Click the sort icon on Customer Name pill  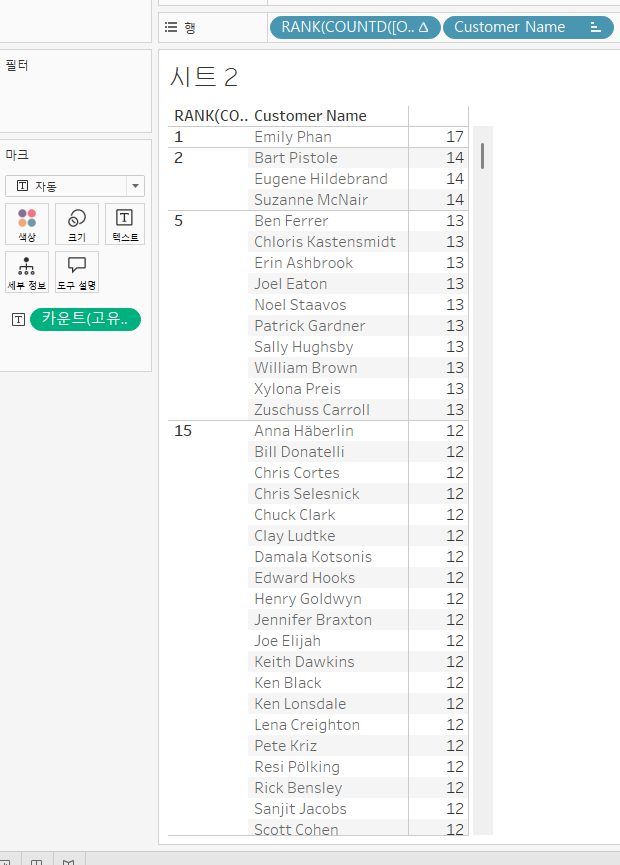point(595,27)
